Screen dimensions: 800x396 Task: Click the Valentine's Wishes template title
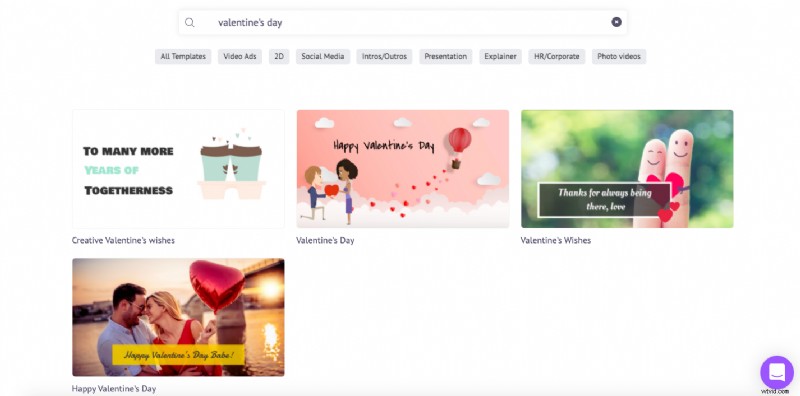point(556,240)
